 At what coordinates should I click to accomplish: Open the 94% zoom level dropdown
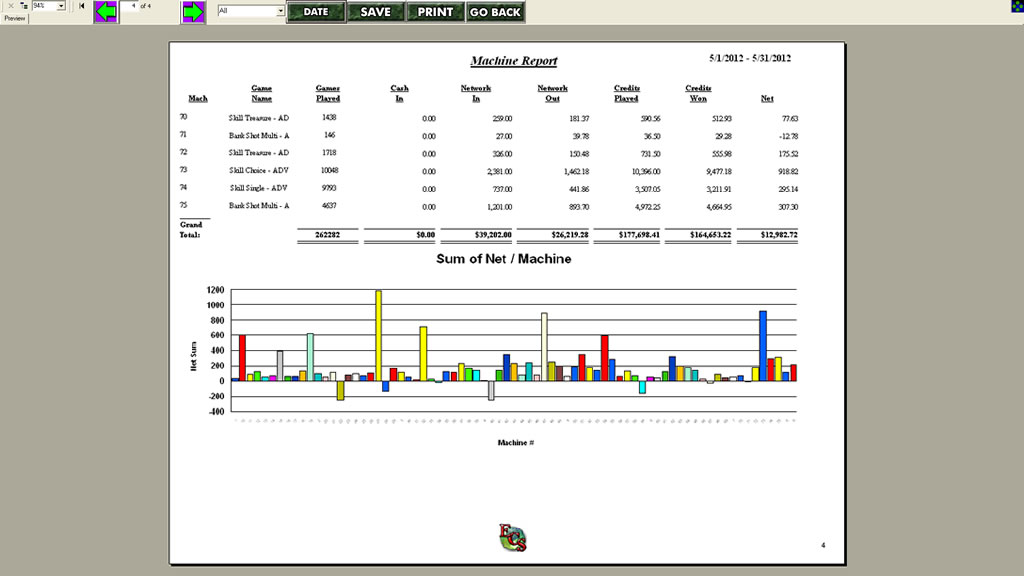[x=61, y=6]
